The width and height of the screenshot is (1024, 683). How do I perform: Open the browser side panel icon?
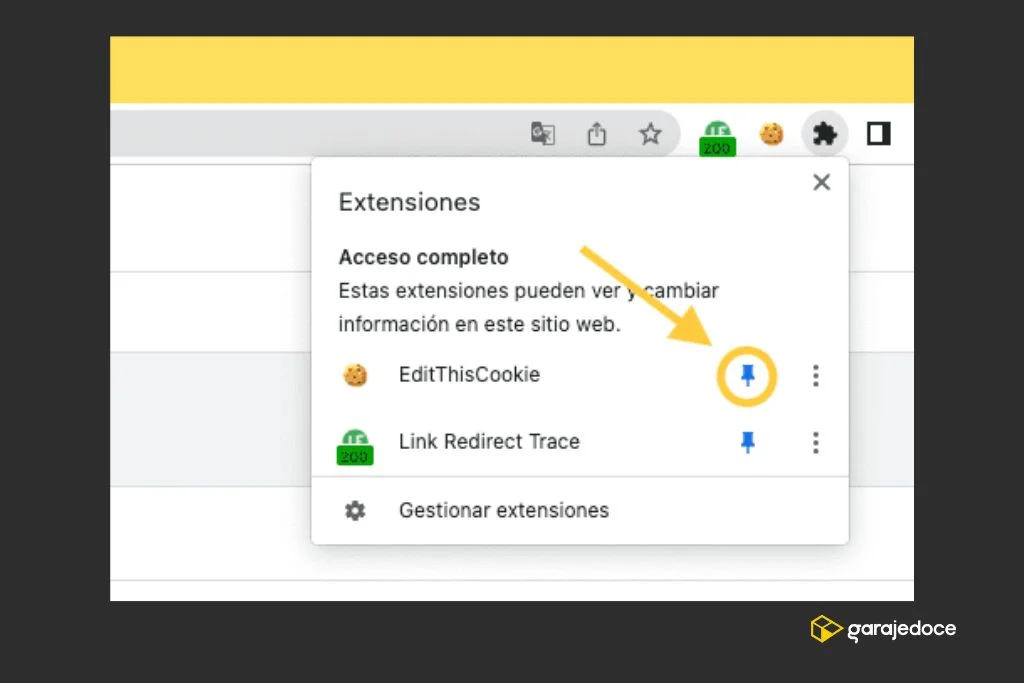[878, 134]
